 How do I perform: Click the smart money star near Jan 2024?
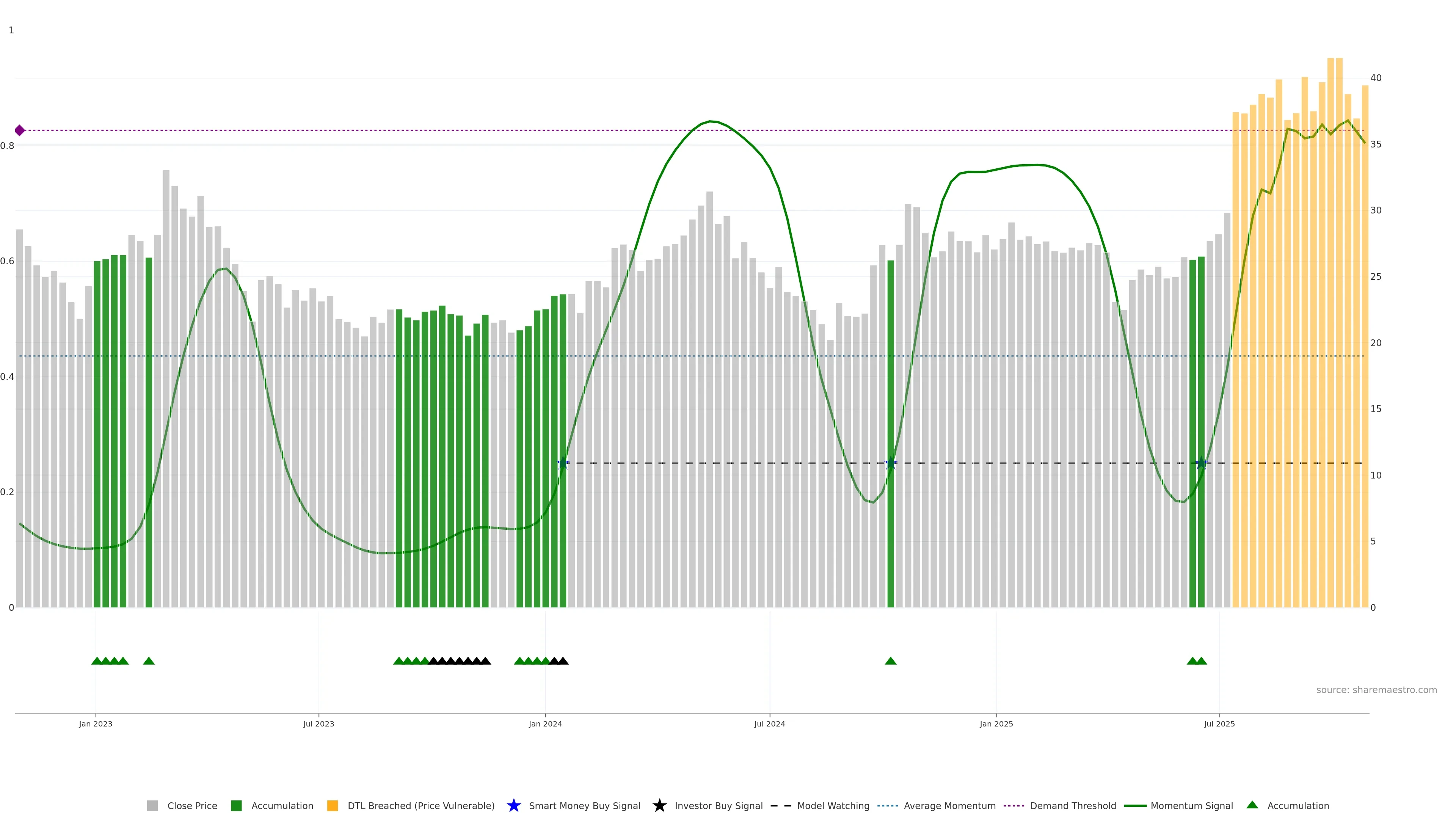point(563,463)
